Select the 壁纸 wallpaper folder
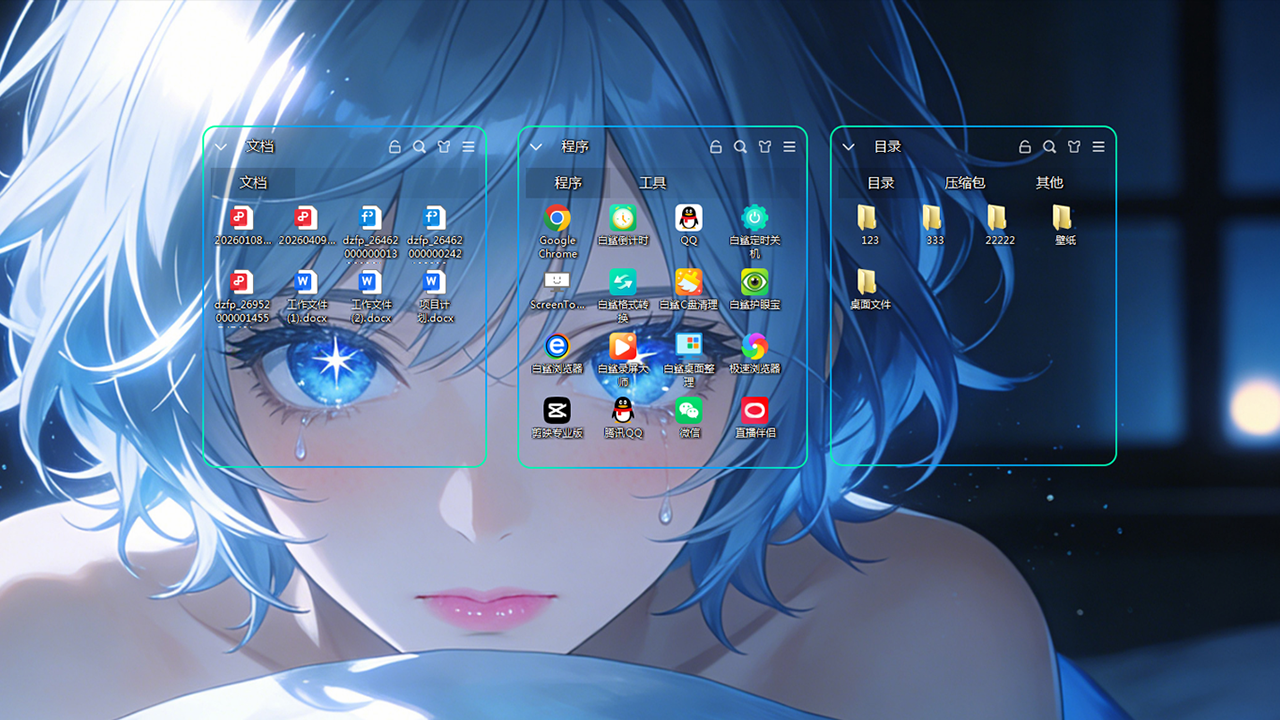This screenshot has height=720, width=1280. coord(1064,218)
